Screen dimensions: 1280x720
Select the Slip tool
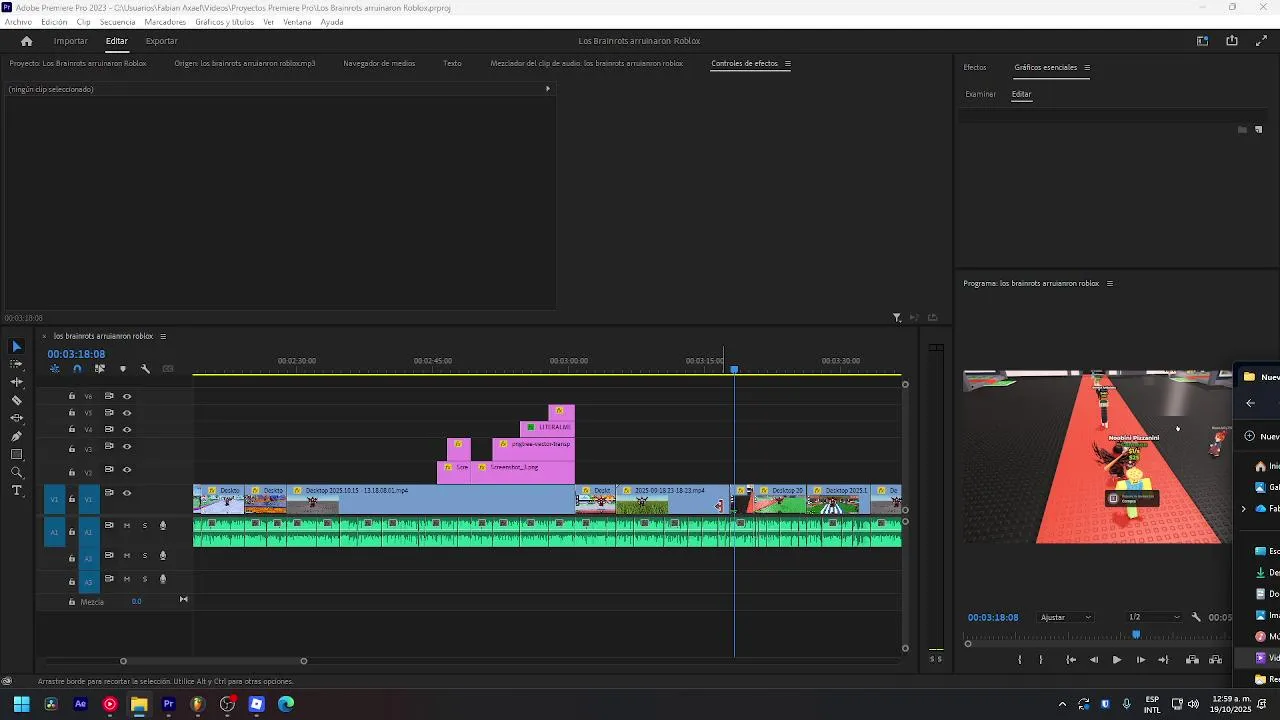point(16,418)
